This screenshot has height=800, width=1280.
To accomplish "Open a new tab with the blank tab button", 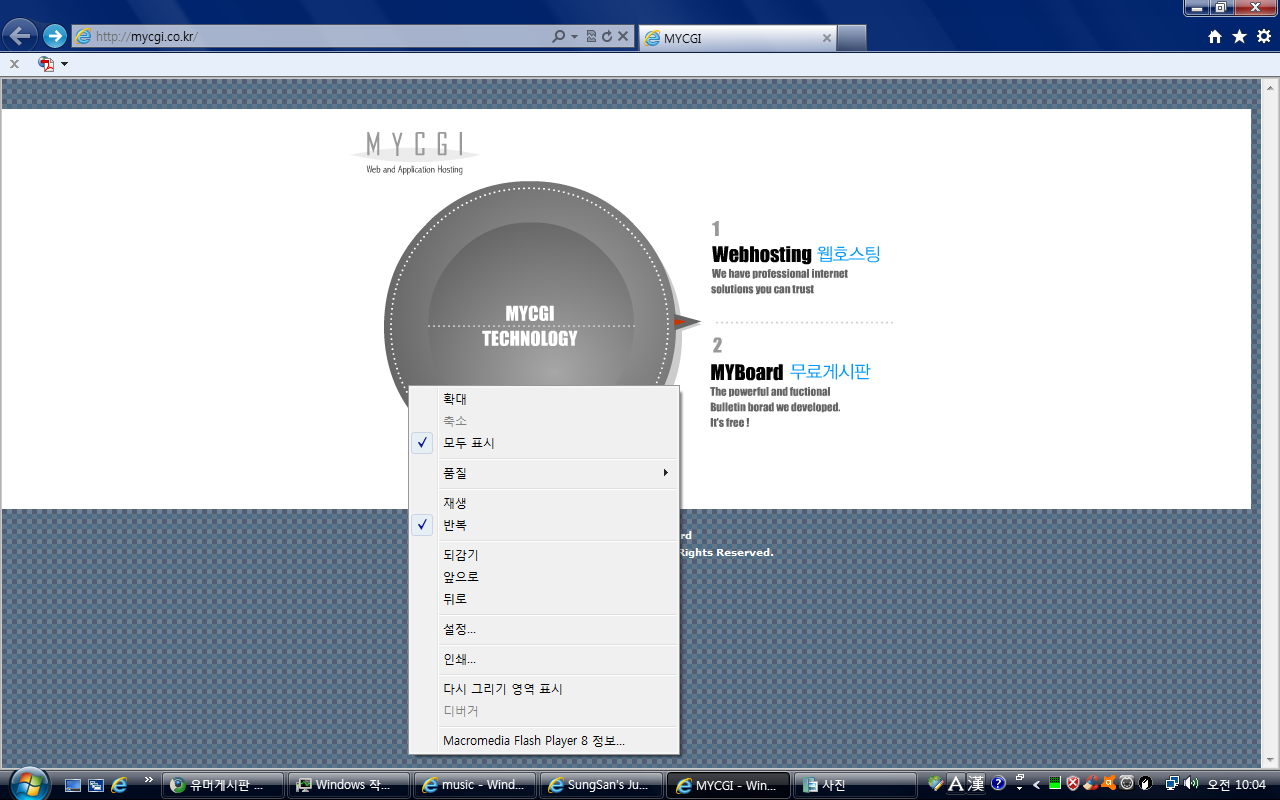I will pyautogui.click(x=851, y=38).
